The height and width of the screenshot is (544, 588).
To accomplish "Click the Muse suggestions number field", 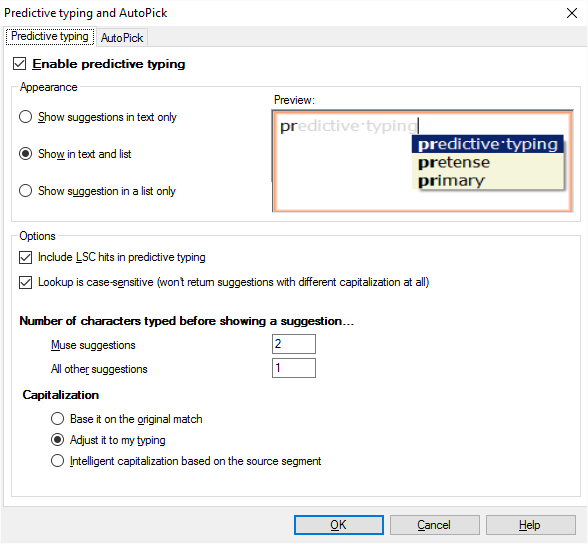I will click(x=294, y=344).
